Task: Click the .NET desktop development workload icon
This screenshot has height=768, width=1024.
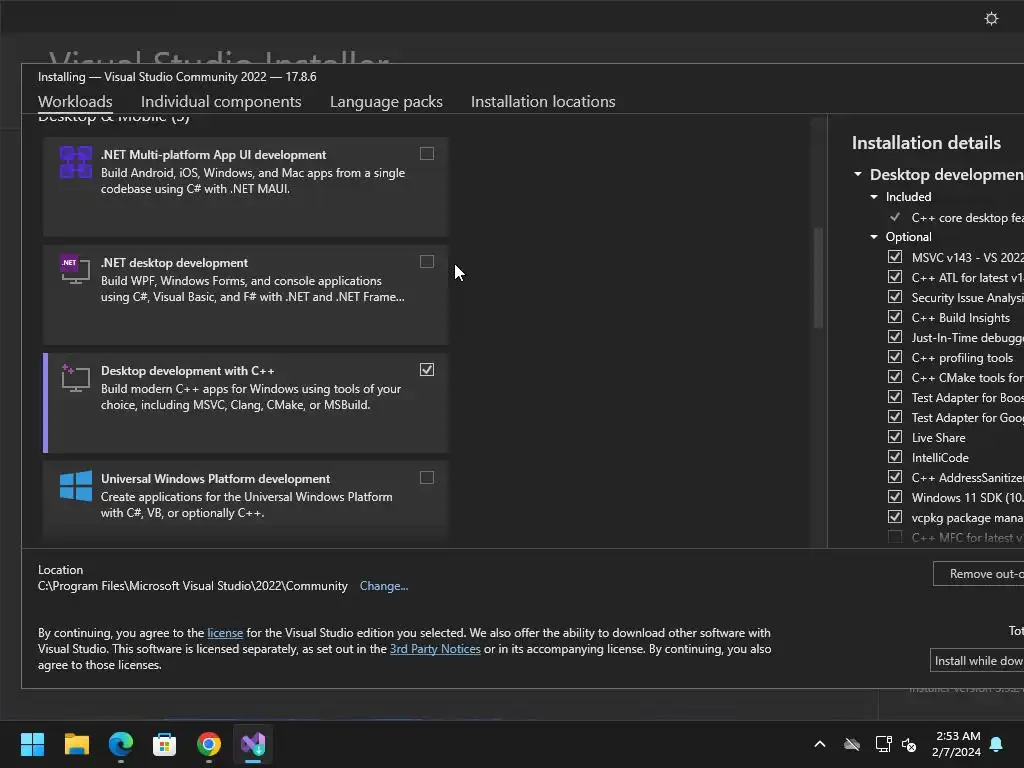Action: tap(76, 270)
